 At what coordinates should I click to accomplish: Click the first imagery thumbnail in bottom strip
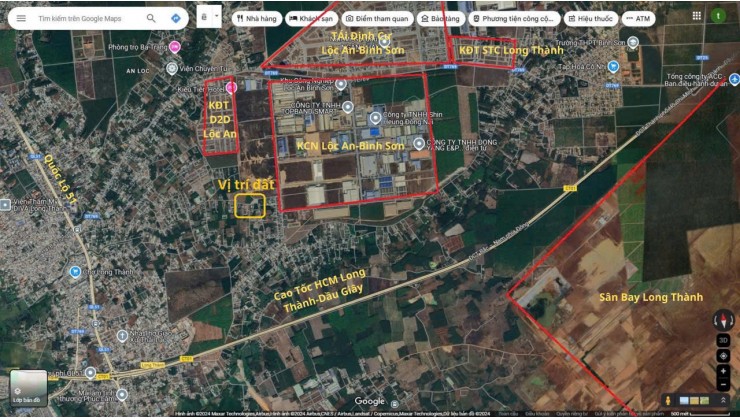(684, 401)
